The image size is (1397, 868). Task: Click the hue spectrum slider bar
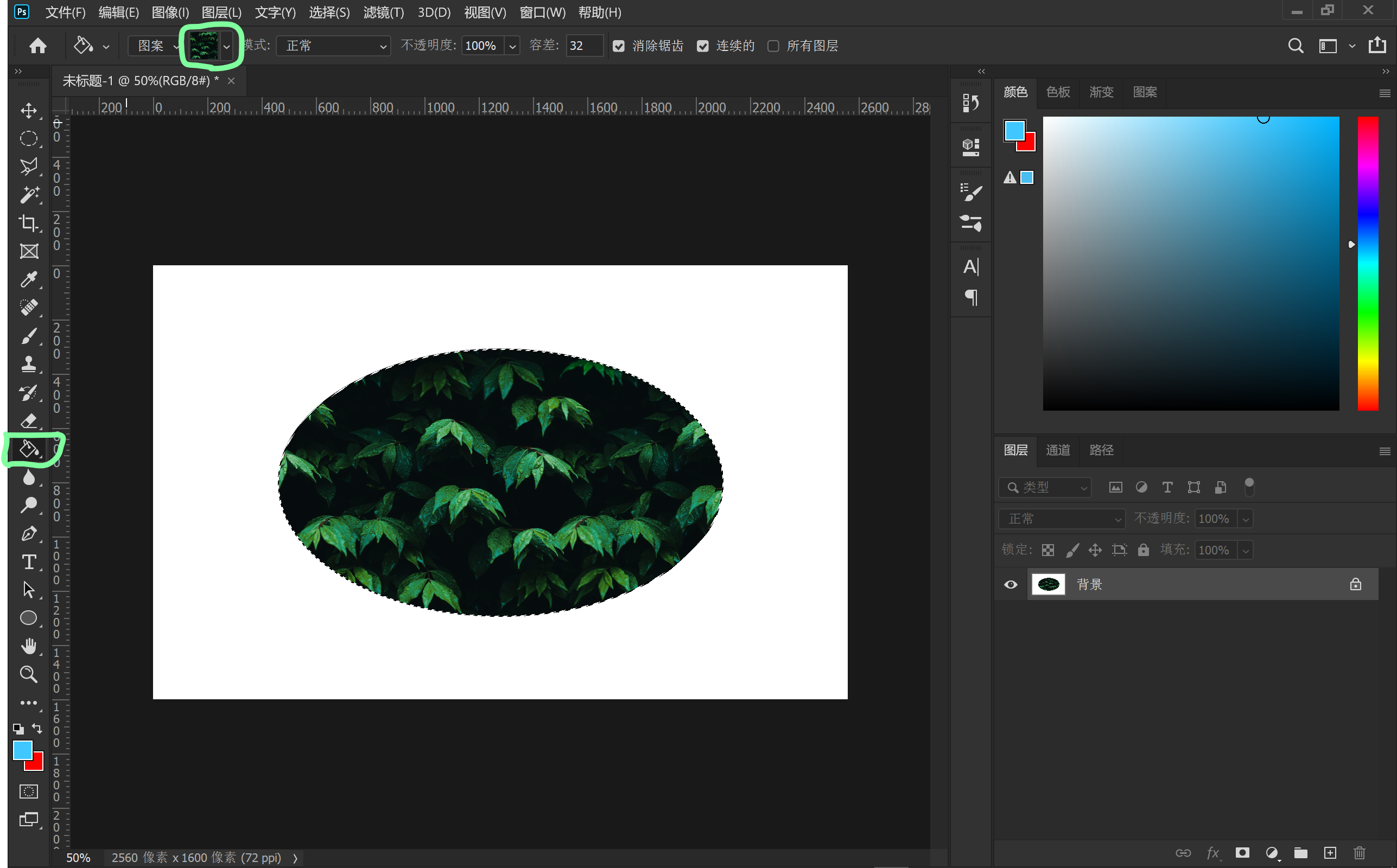click(x=1368, y=264)
